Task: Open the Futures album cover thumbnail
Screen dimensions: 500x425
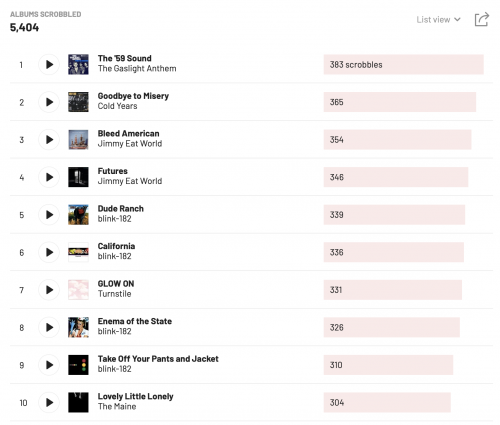Action: click(78, 177)
